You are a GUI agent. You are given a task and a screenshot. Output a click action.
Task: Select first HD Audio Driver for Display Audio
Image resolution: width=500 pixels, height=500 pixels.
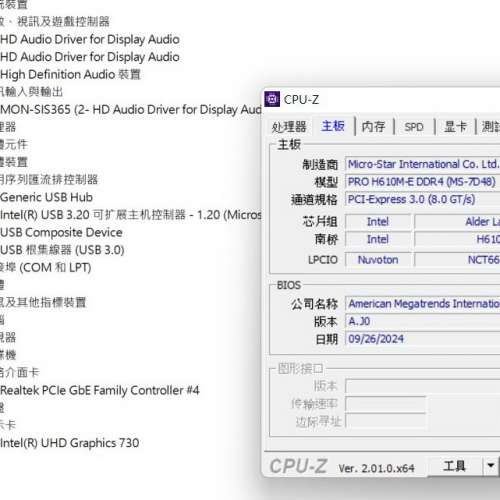click(90, 39)
